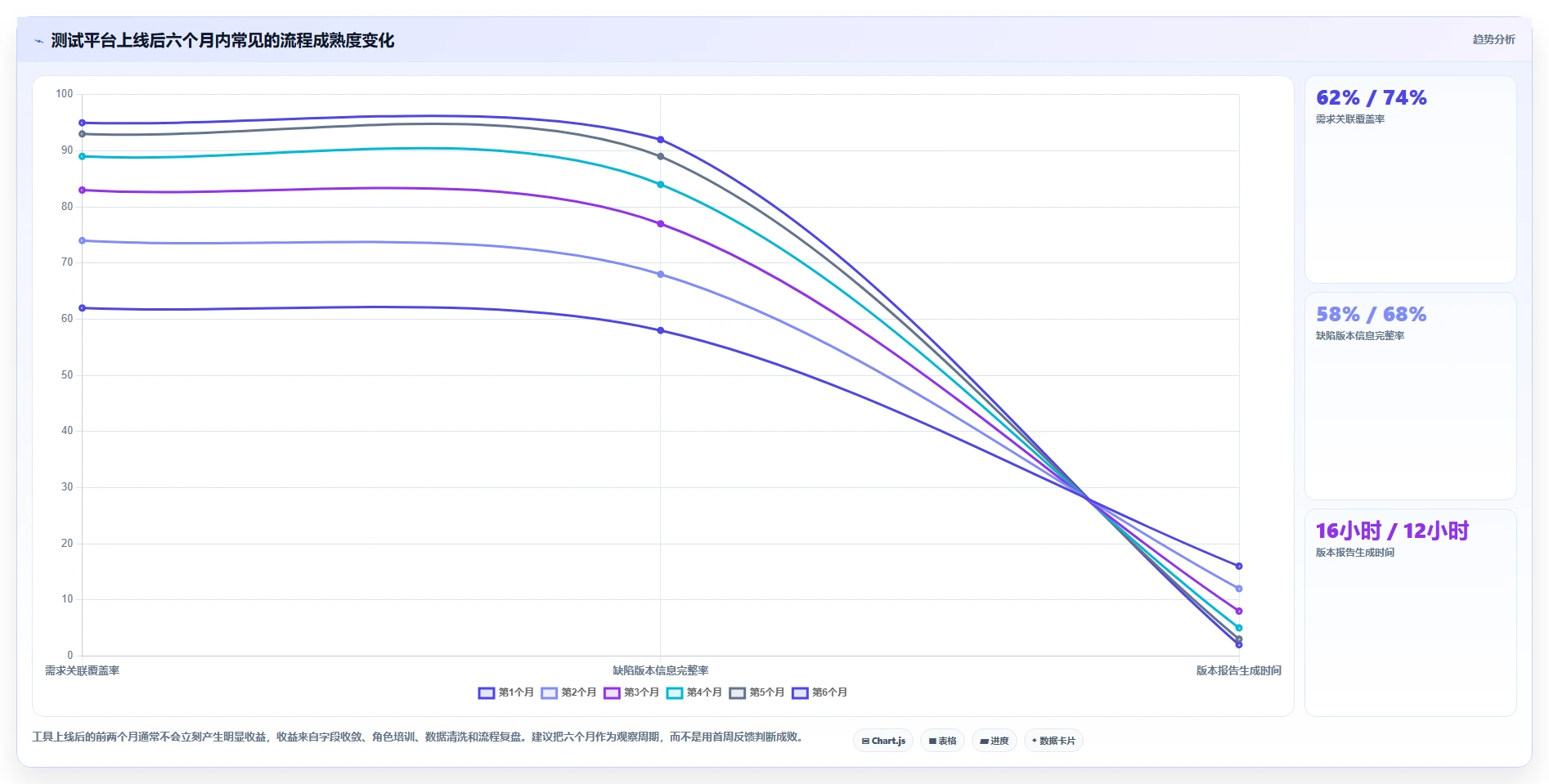Image resolution: width=1549 pixels, height=784 pixels.
Task: Click the 第4个月 cyan legend swatch
Action: coord(675,692)
